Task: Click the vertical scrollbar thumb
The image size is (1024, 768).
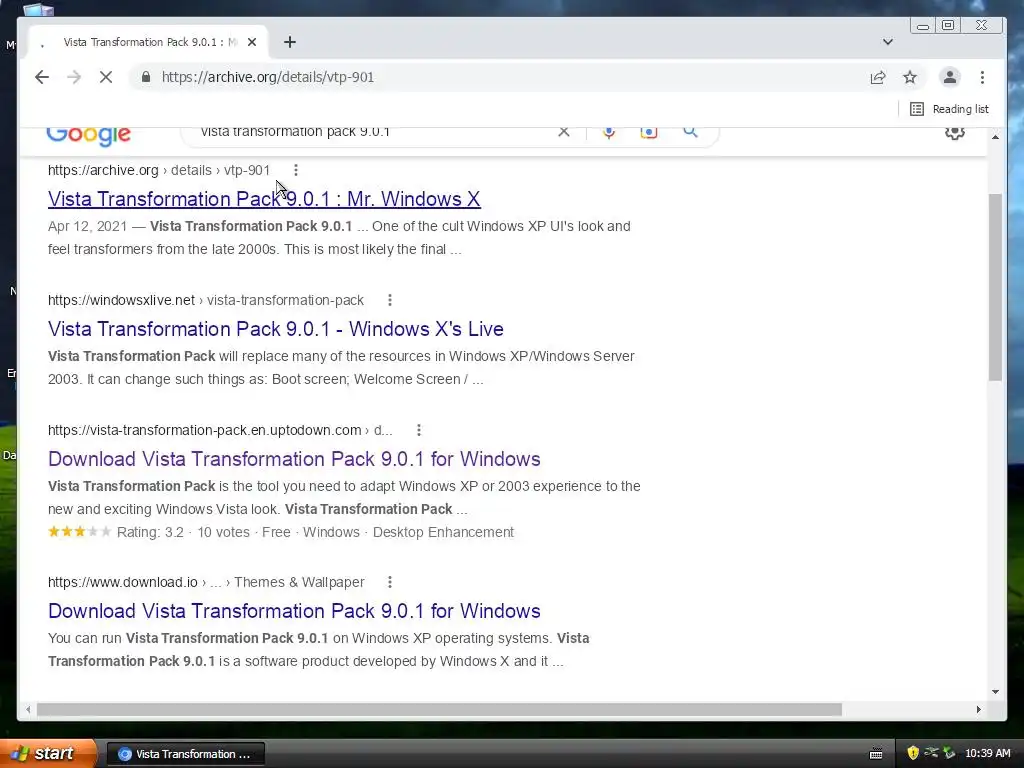Action: 995,287
